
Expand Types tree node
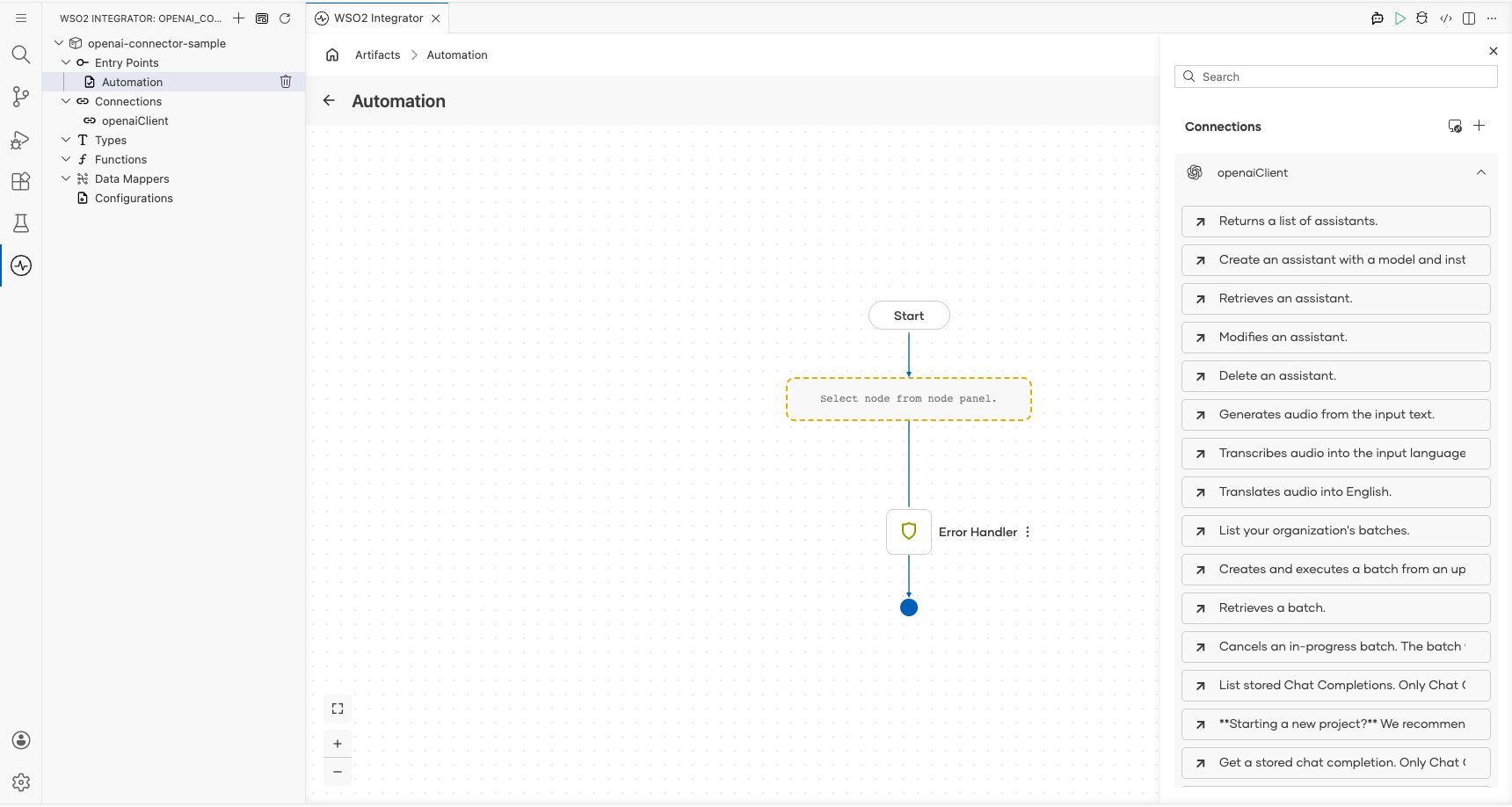coord(66,140)
